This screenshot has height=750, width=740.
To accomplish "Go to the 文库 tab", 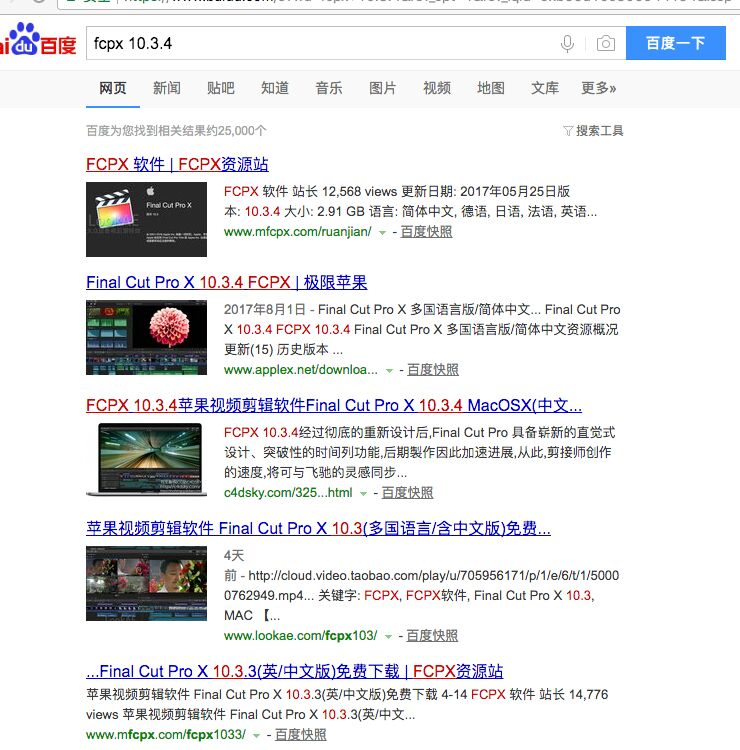I will click(545, 88).
